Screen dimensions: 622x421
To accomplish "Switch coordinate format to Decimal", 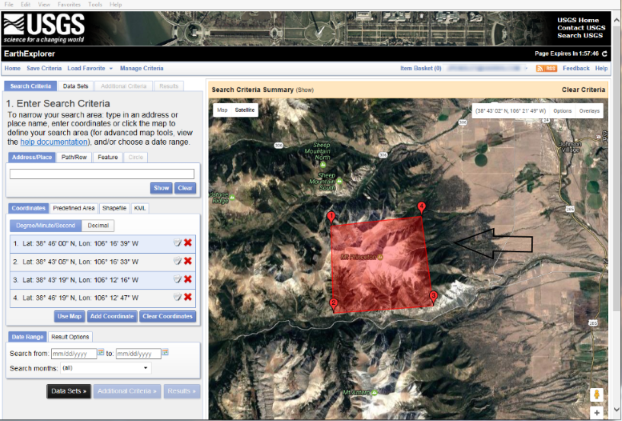I will [x=98, y=226].
